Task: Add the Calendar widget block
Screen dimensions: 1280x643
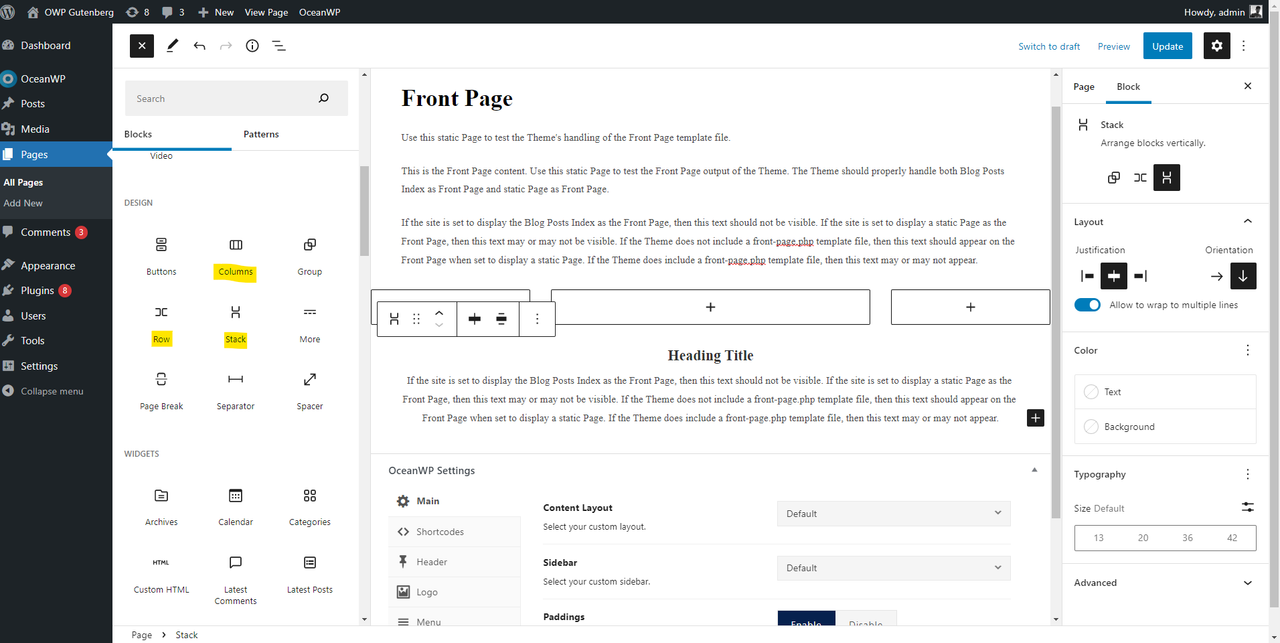Action: click(236, 507)
